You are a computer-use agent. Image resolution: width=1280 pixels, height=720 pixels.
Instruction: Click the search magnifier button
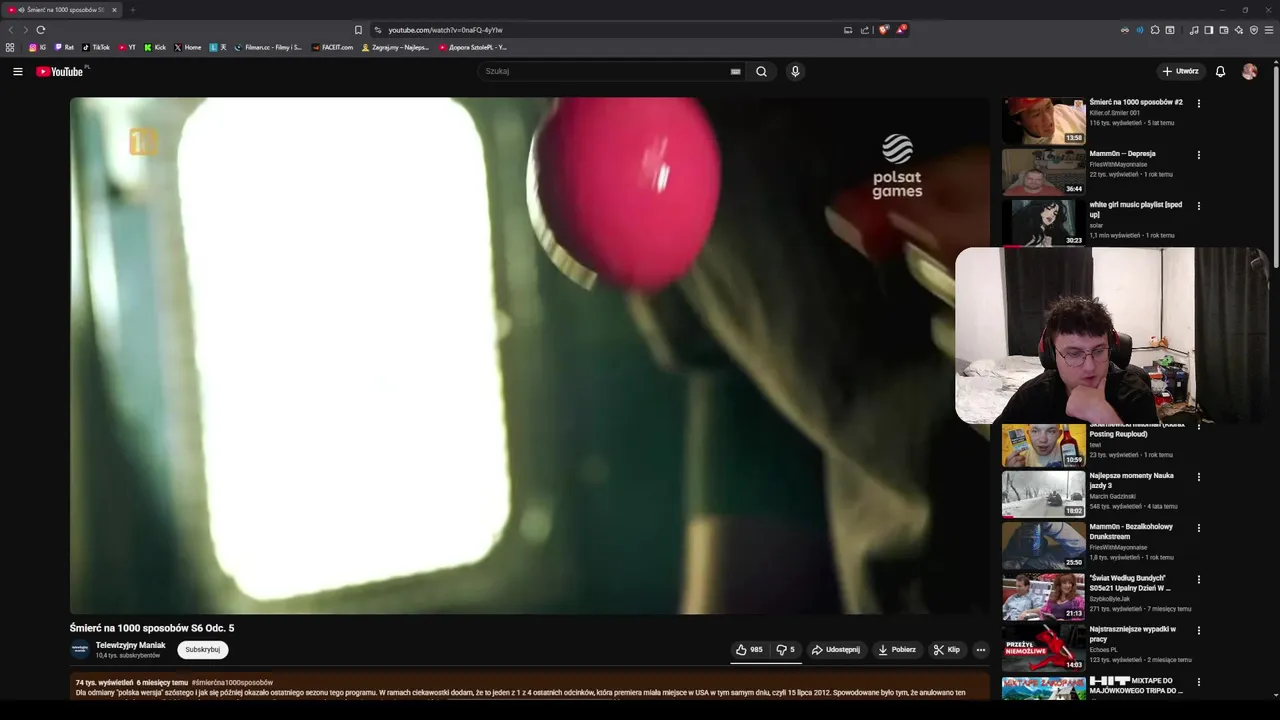click(x=761, y=71)
